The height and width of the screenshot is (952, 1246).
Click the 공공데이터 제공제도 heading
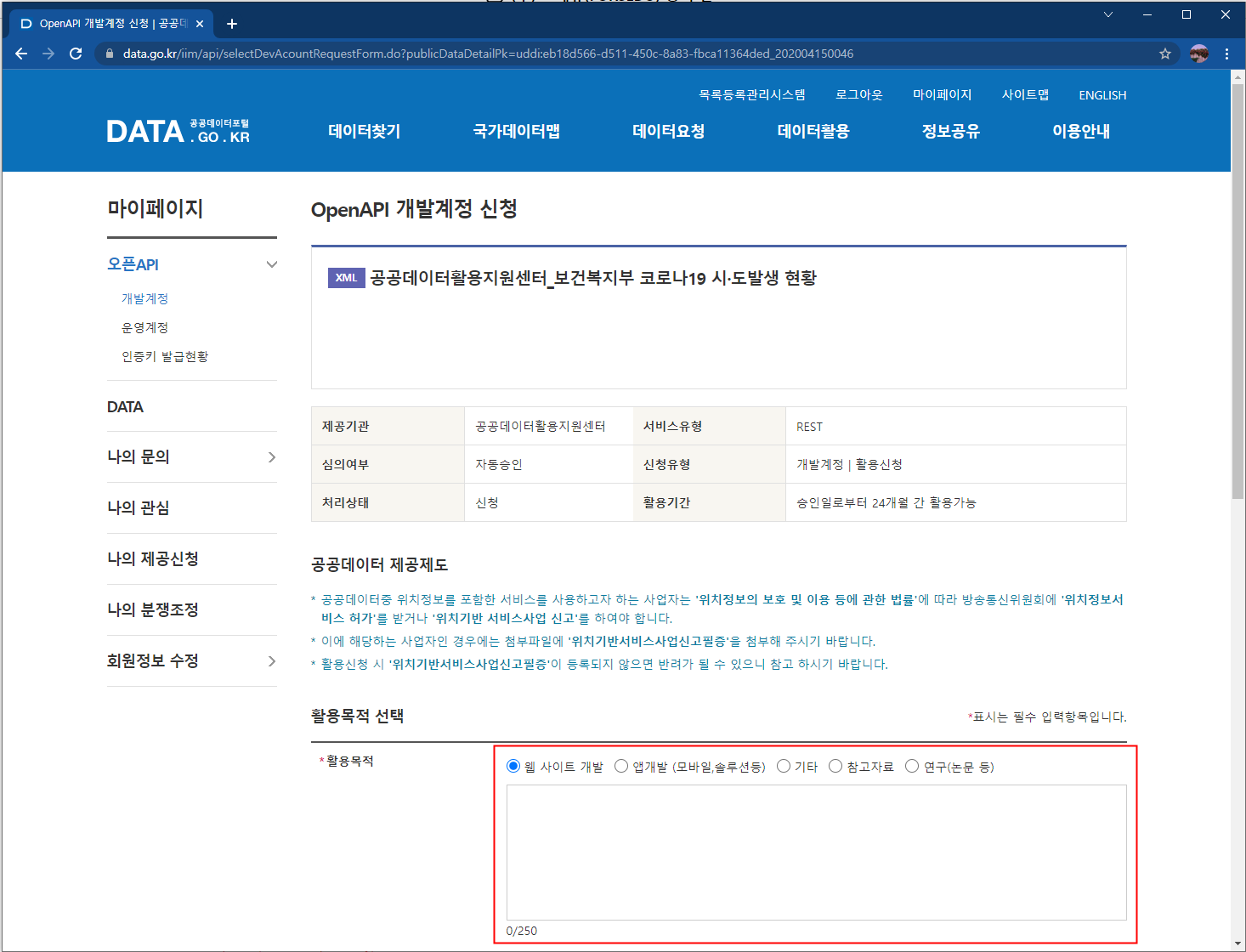coord(380,565)
